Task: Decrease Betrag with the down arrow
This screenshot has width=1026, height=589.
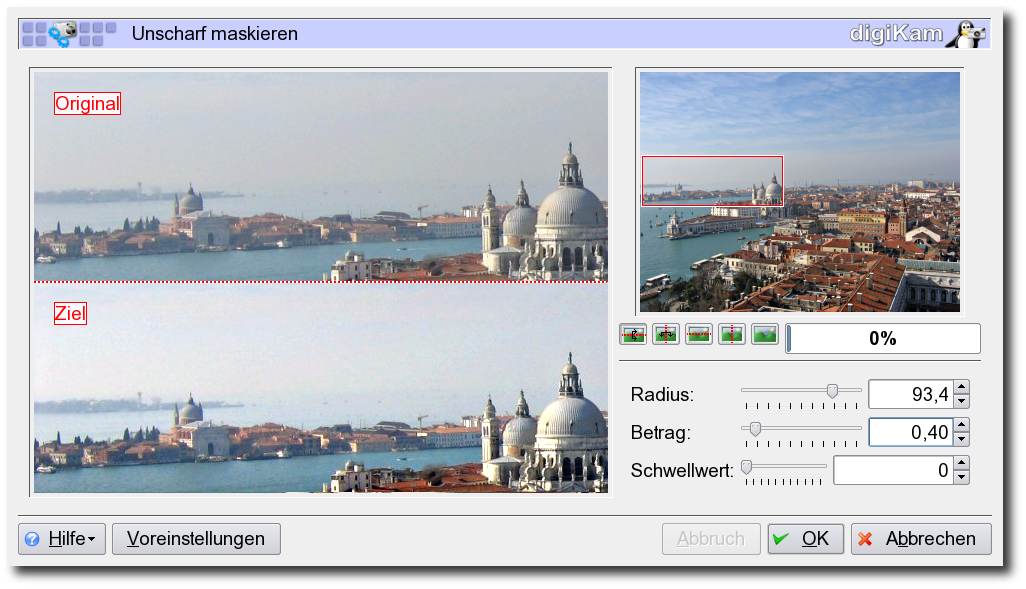Action: (x=961, y=439)
